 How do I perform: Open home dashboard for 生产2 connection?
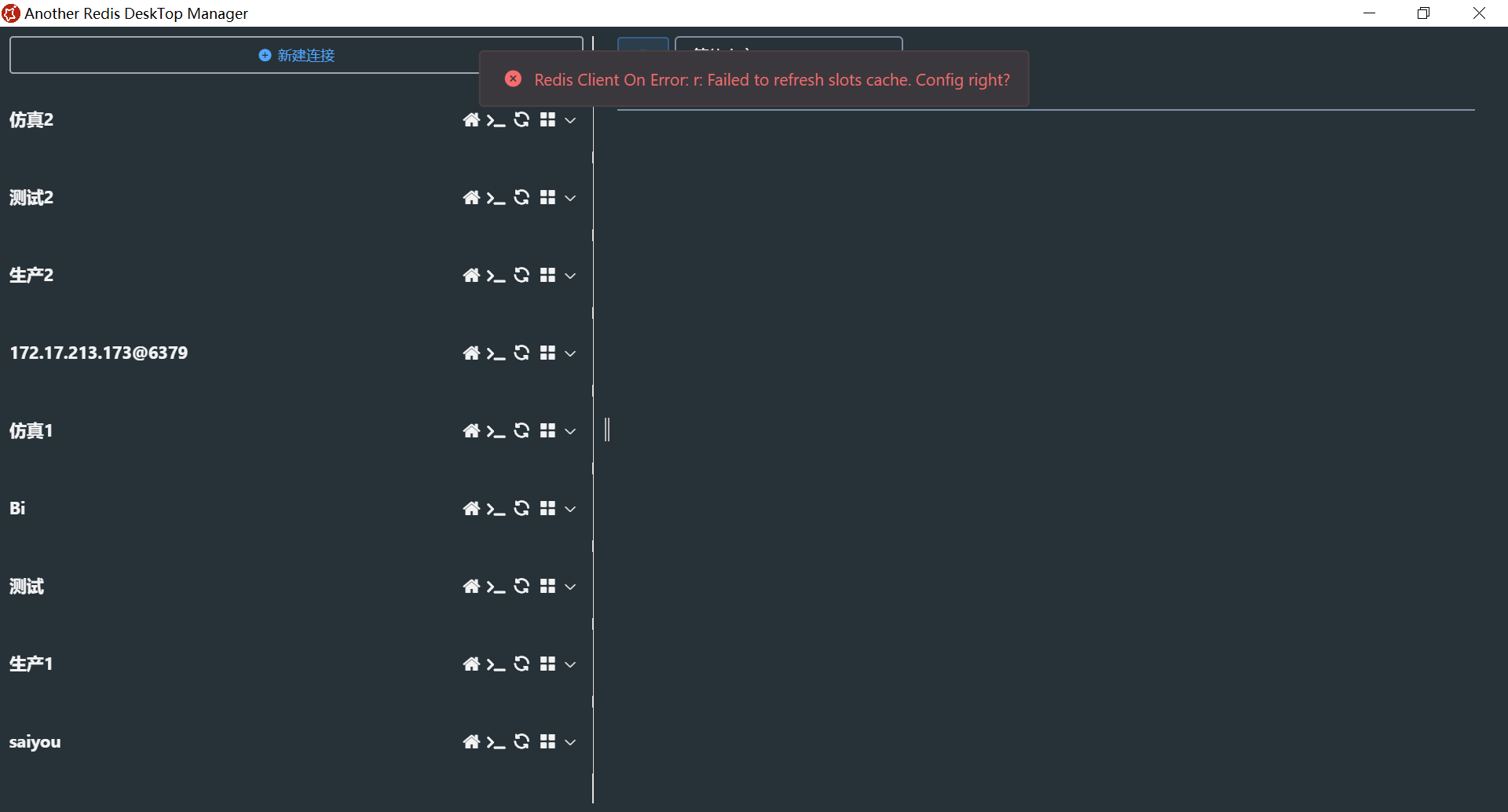[x=471, y=275]
